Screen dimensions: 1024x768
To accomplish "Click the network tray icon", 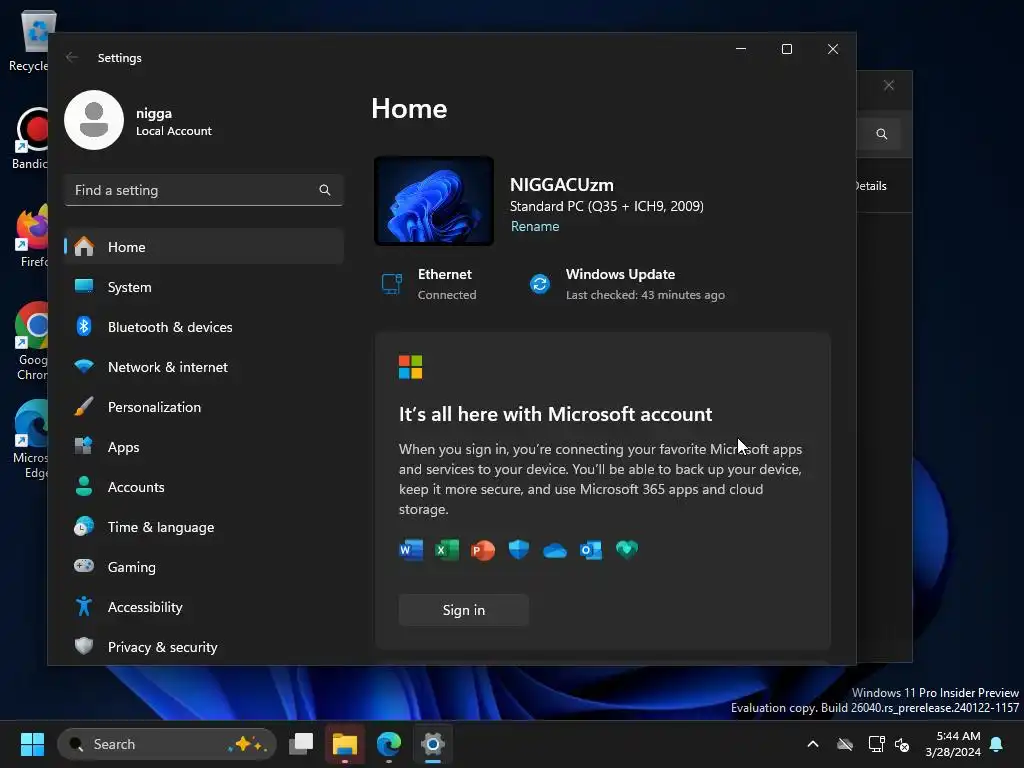I will coord(876,744).
